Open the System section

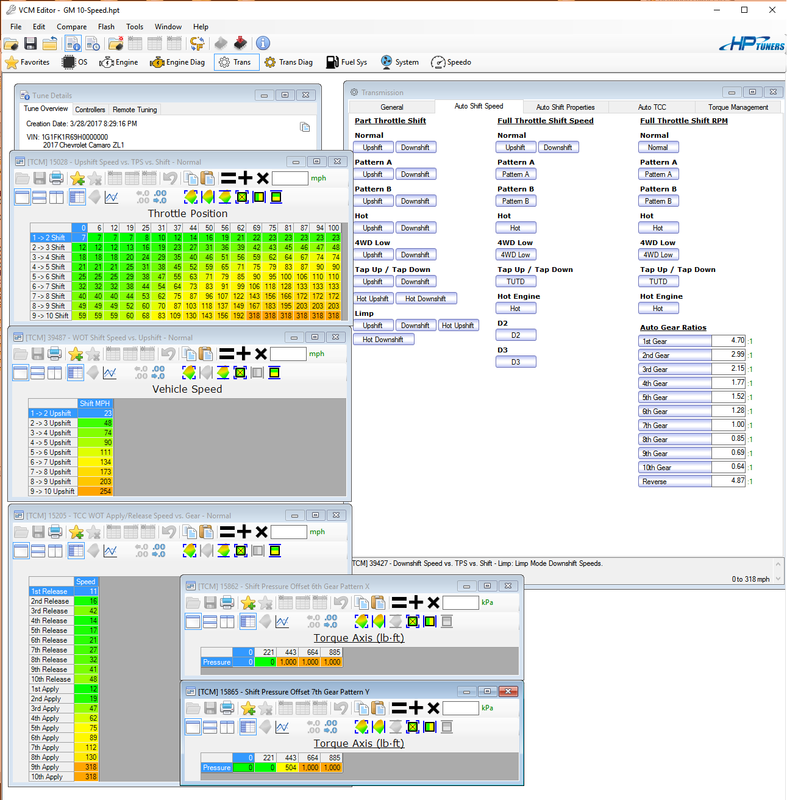coord(399,62)
